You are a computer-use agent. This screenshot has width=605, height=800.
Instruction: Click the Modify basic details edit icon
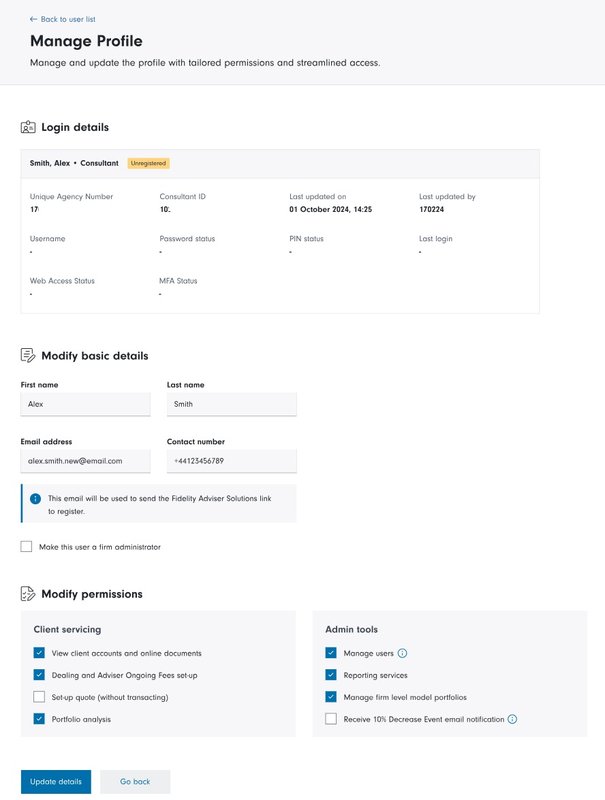(x=28, y=356)
